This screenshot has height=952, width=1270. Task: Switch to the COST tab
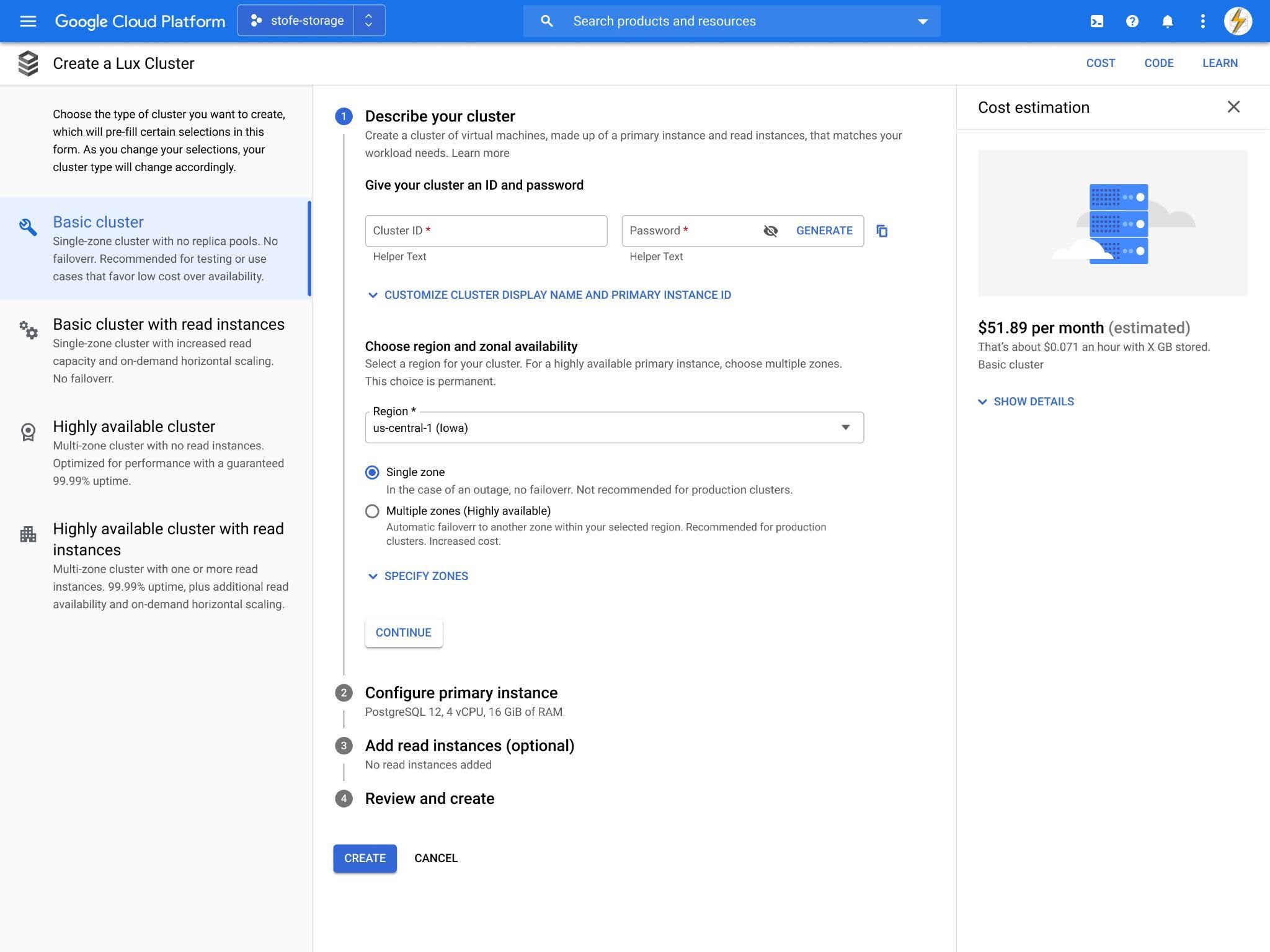pyautogui.click(x=1101, y=63)
